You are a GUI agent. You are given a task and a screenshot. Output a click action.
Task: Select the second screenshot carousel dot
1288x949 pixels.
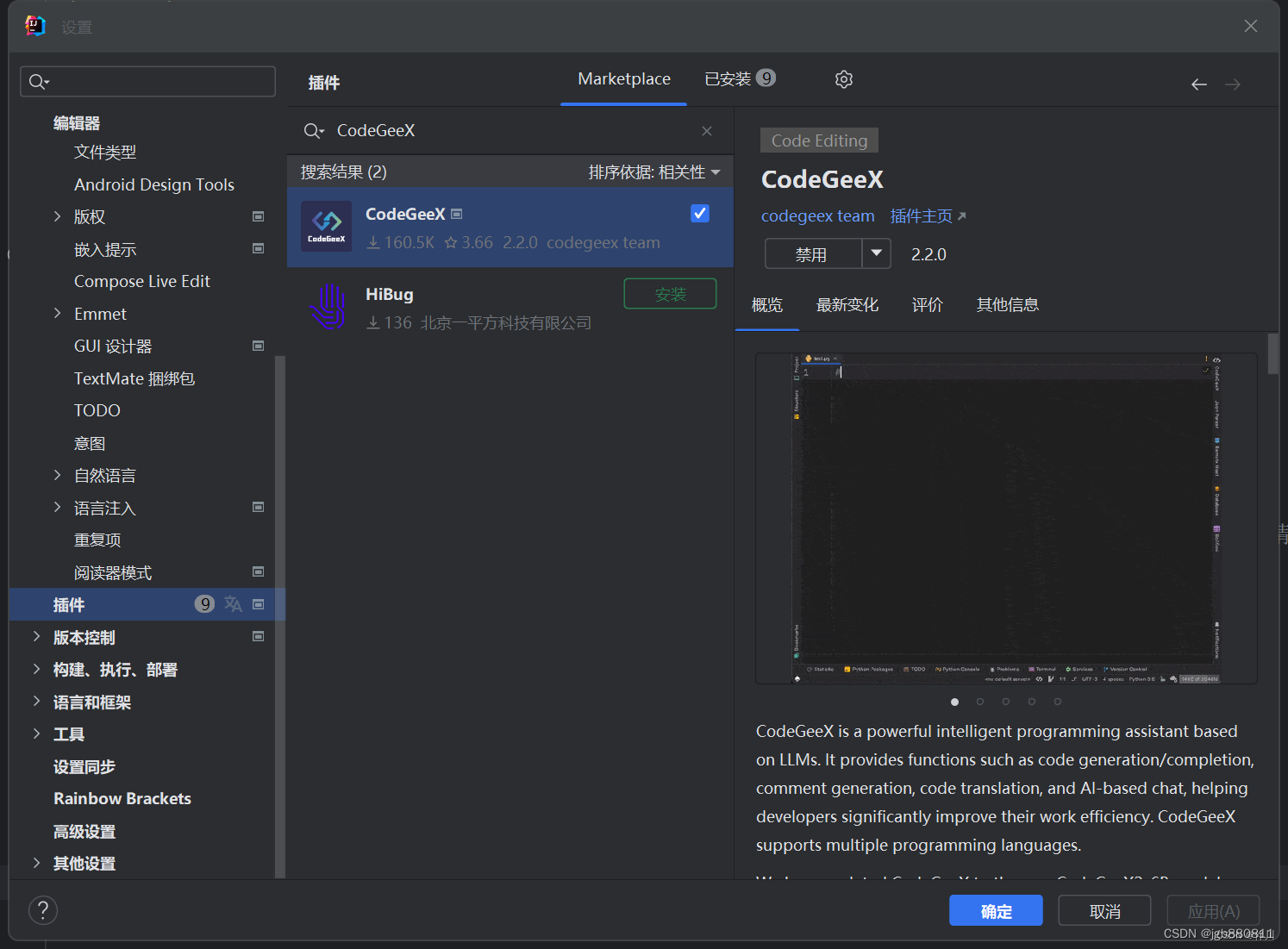(x=980, y=702)
